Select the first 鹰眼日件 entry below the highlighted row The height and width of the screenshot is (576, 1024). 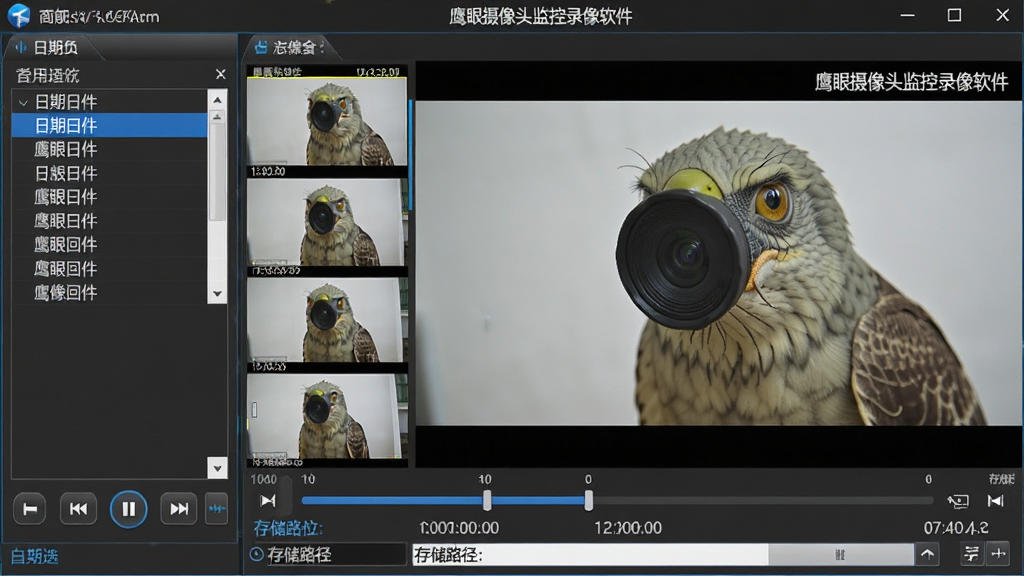point(109,150)
